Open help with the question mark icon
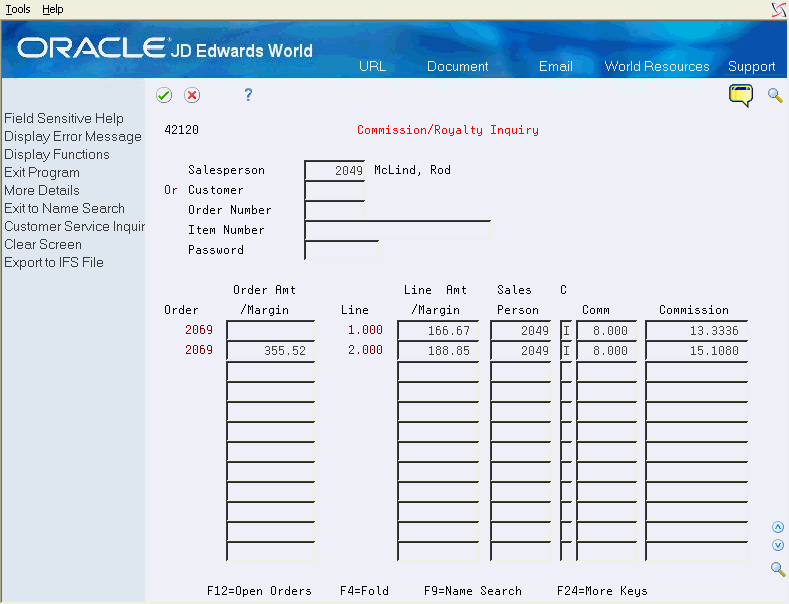 [x=248, y=95]
